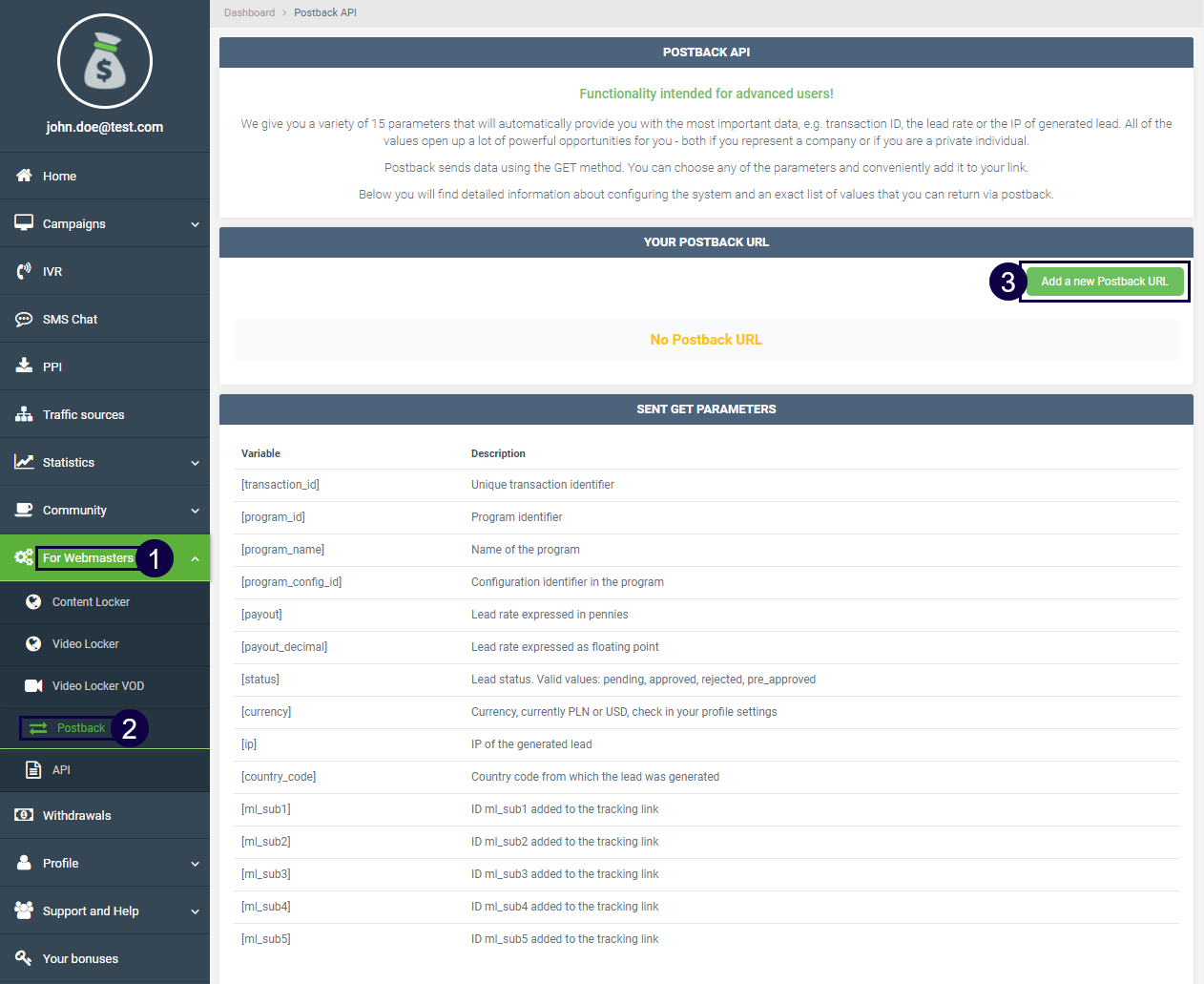Click Add a new Postback URL button
The height and width of the screenshot is (984, 1204).
coord(1104,282)
